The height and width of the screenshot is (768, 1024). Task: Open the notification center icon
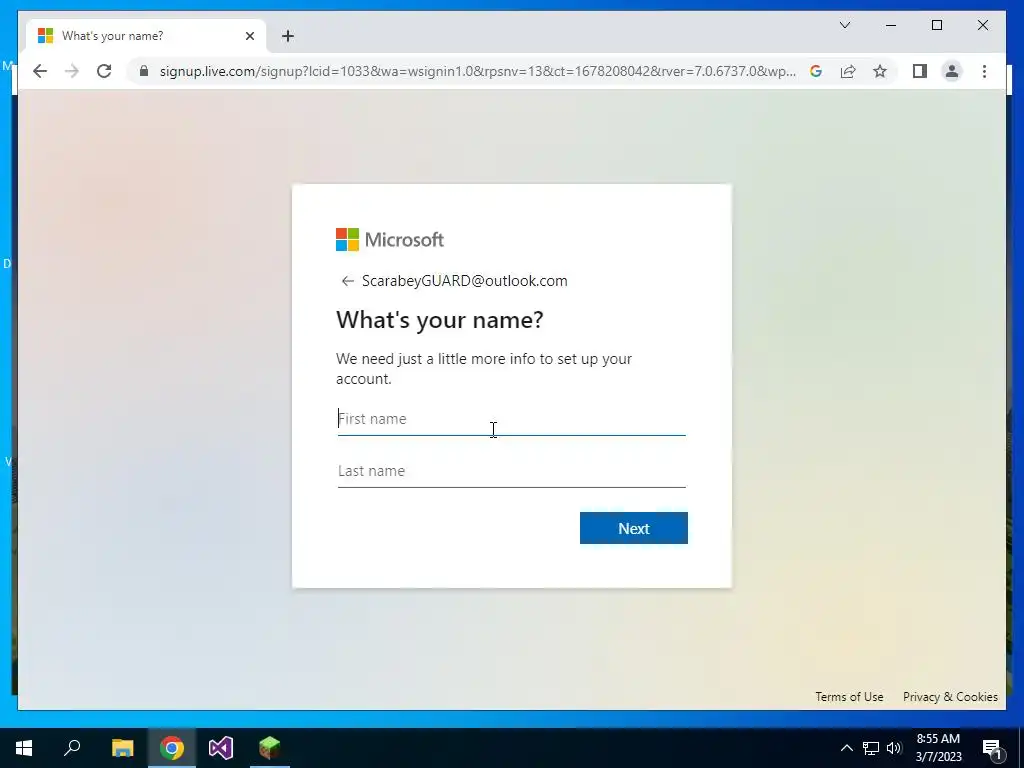pos(993,748)
